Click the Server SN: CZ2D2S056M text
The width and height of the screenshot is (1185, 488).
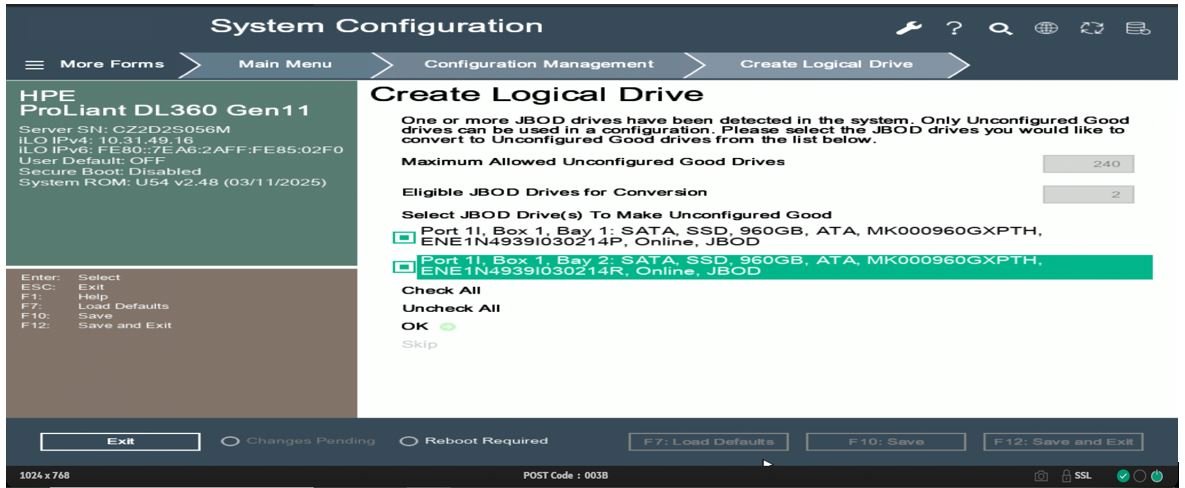point(124,129)
